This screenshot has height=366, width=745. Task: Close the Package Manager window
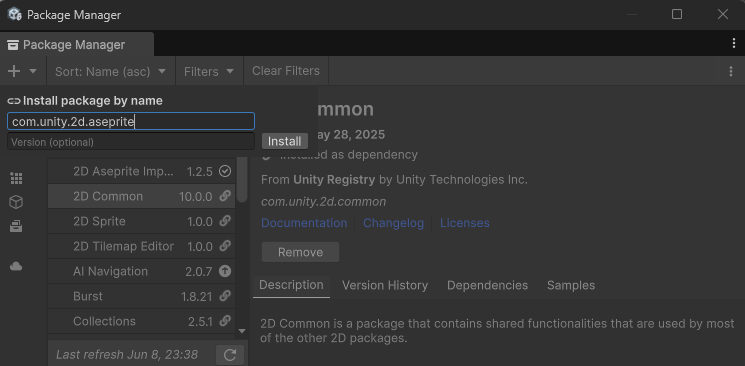tap(723, 14)
